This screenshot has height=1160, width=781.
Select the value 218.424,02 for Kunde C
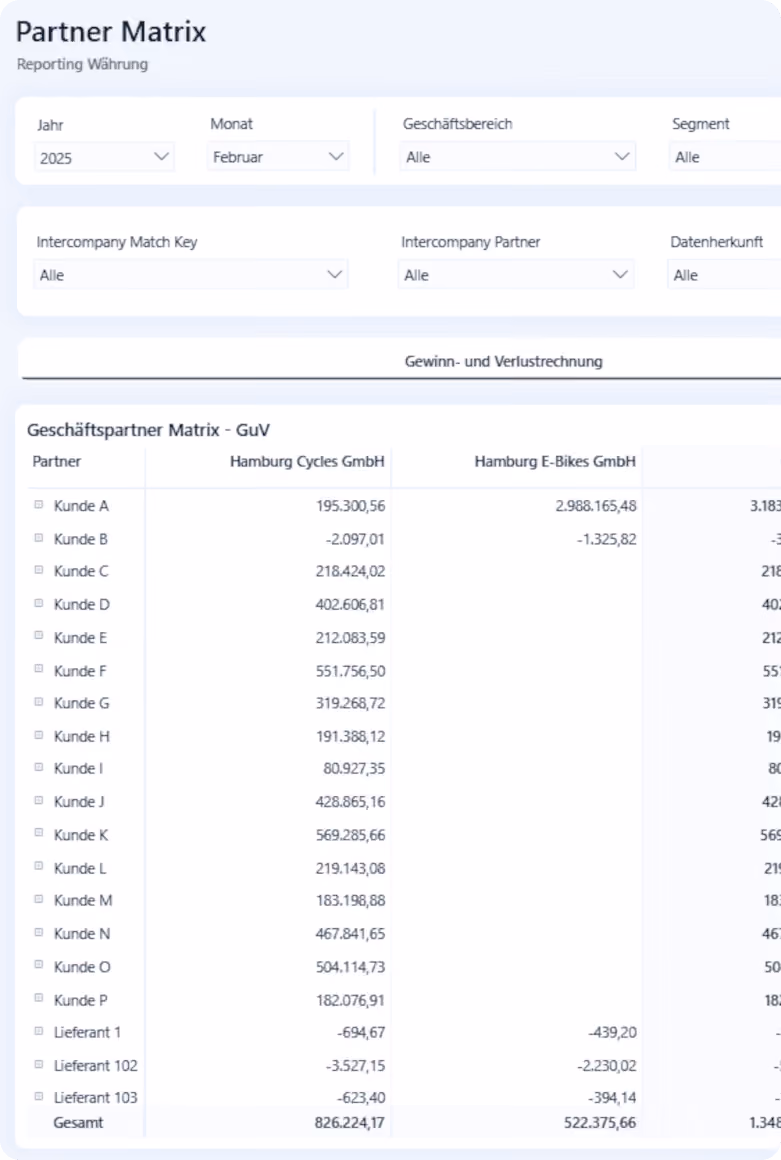[x=351, y=571]
